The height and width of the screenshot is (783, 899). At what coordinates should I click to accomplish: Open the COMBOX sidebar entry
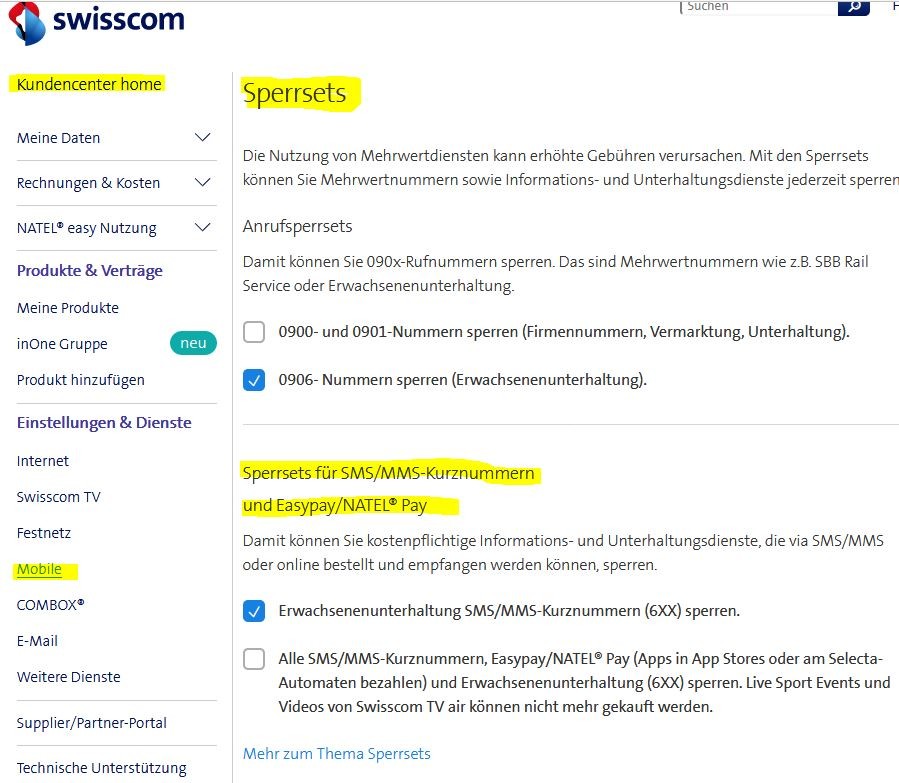coord(50,605)
